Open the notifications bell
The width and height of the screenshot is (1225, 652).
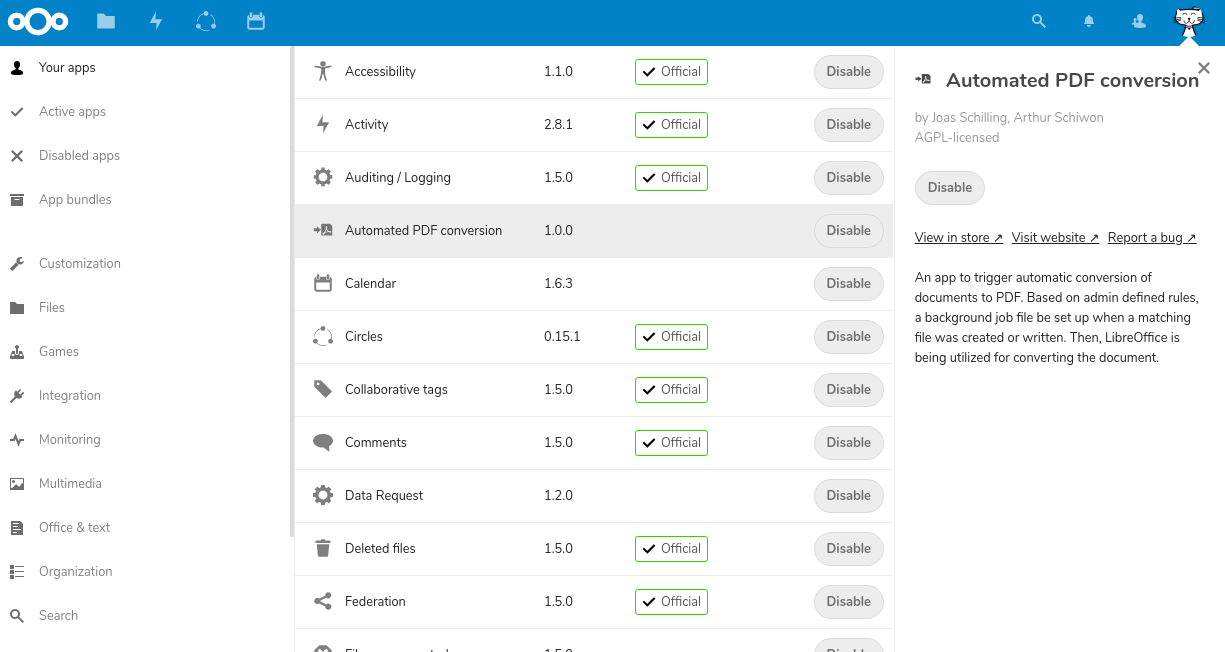pyautogui.click(x=1089, y=21)
